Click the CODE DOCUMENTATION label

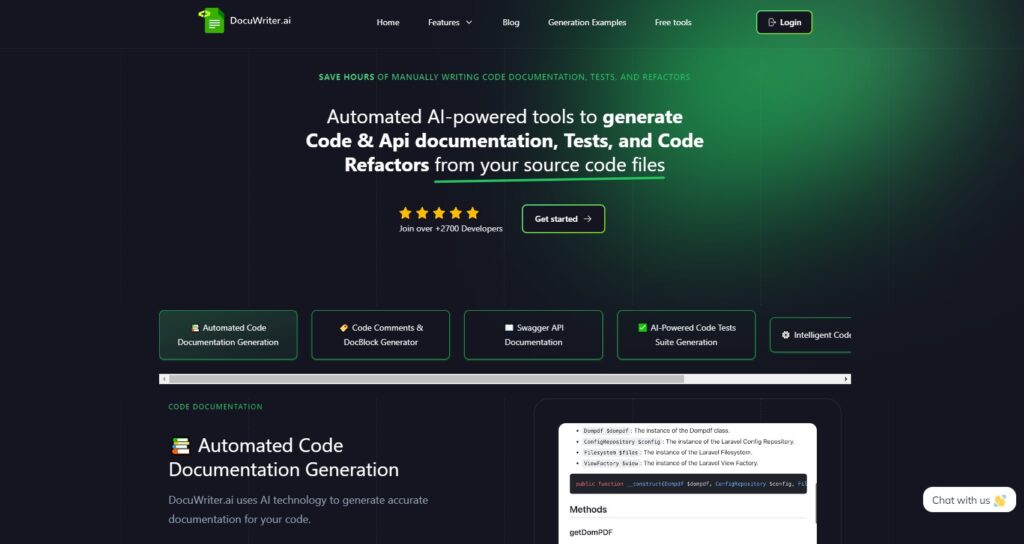[x=216, y=407]
